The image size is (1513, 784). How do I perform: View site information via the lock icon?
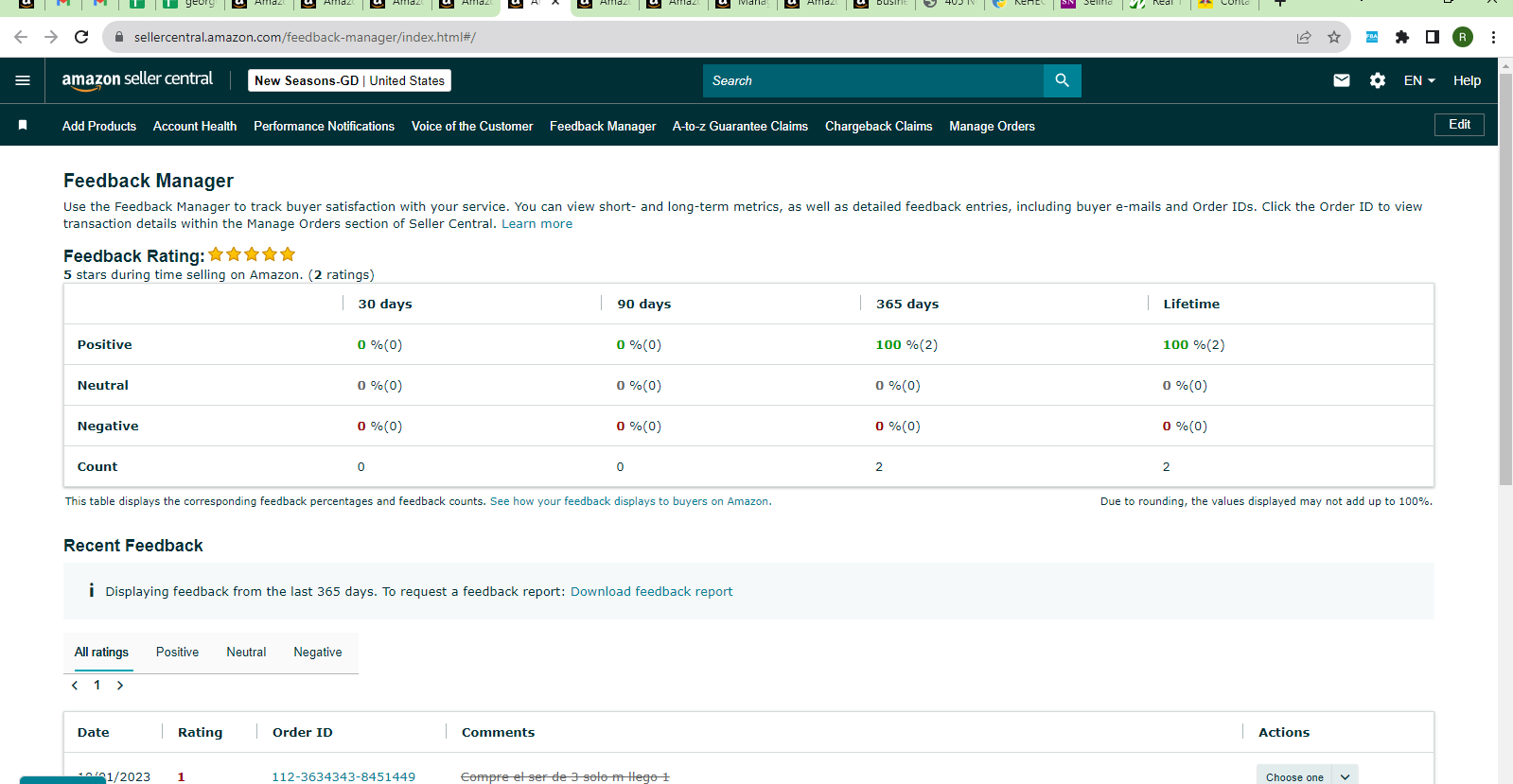[119, 37]
